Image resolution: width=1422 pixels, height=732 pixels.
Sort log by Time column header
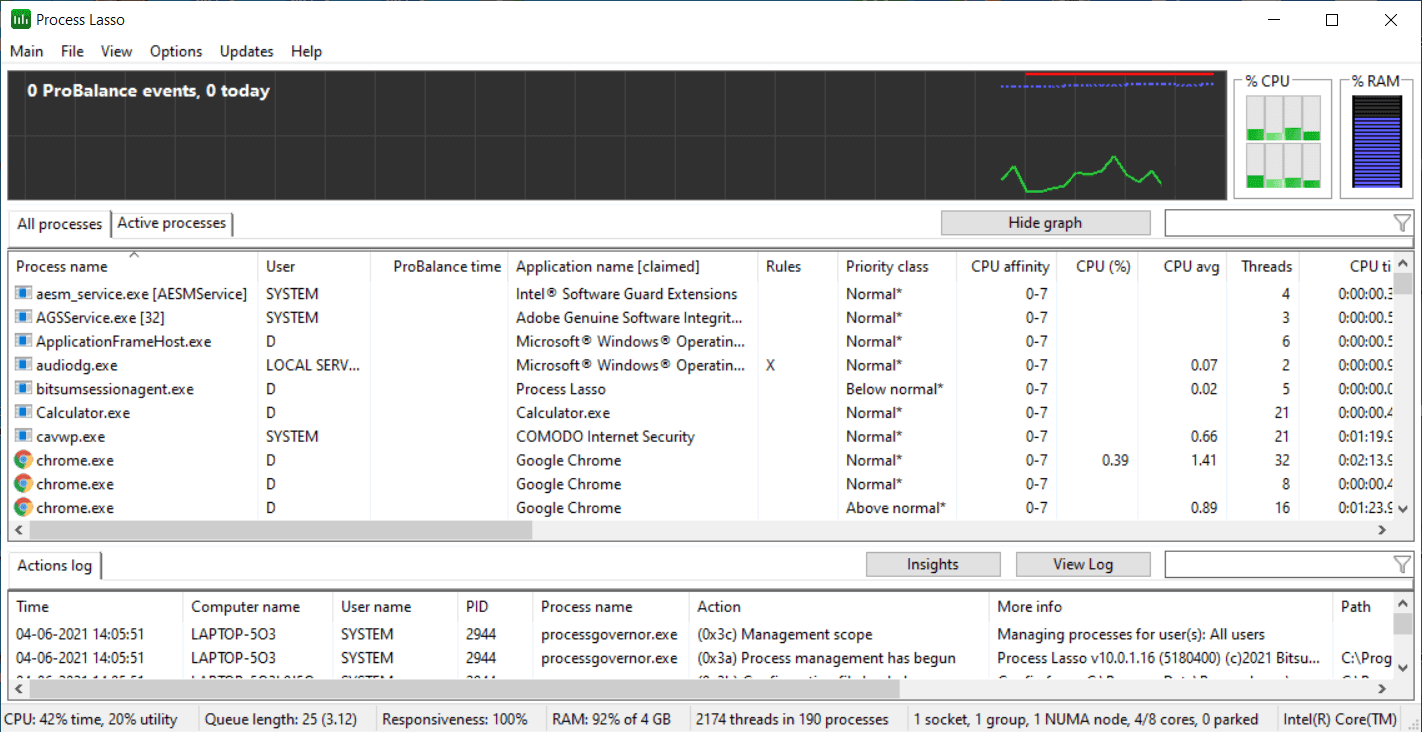tap(96, 606)
